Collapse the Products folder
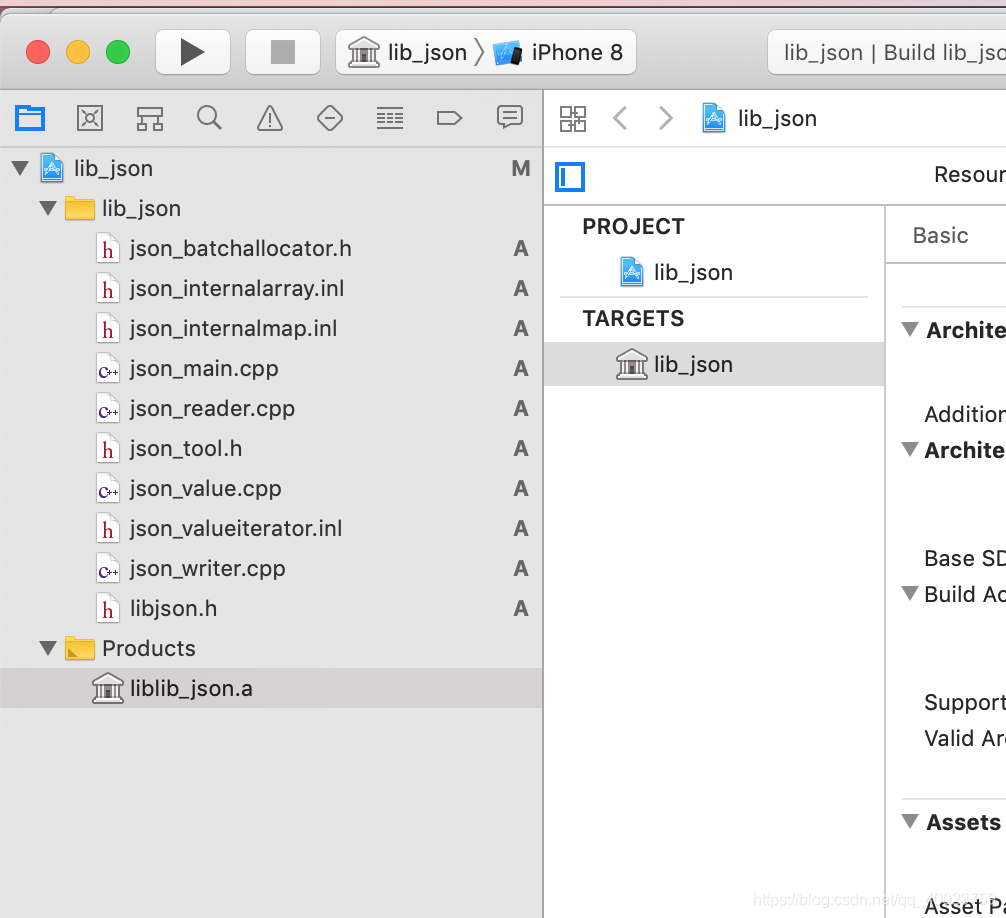1006x918 pixels. pyautogui.click(x=48, y=648)
